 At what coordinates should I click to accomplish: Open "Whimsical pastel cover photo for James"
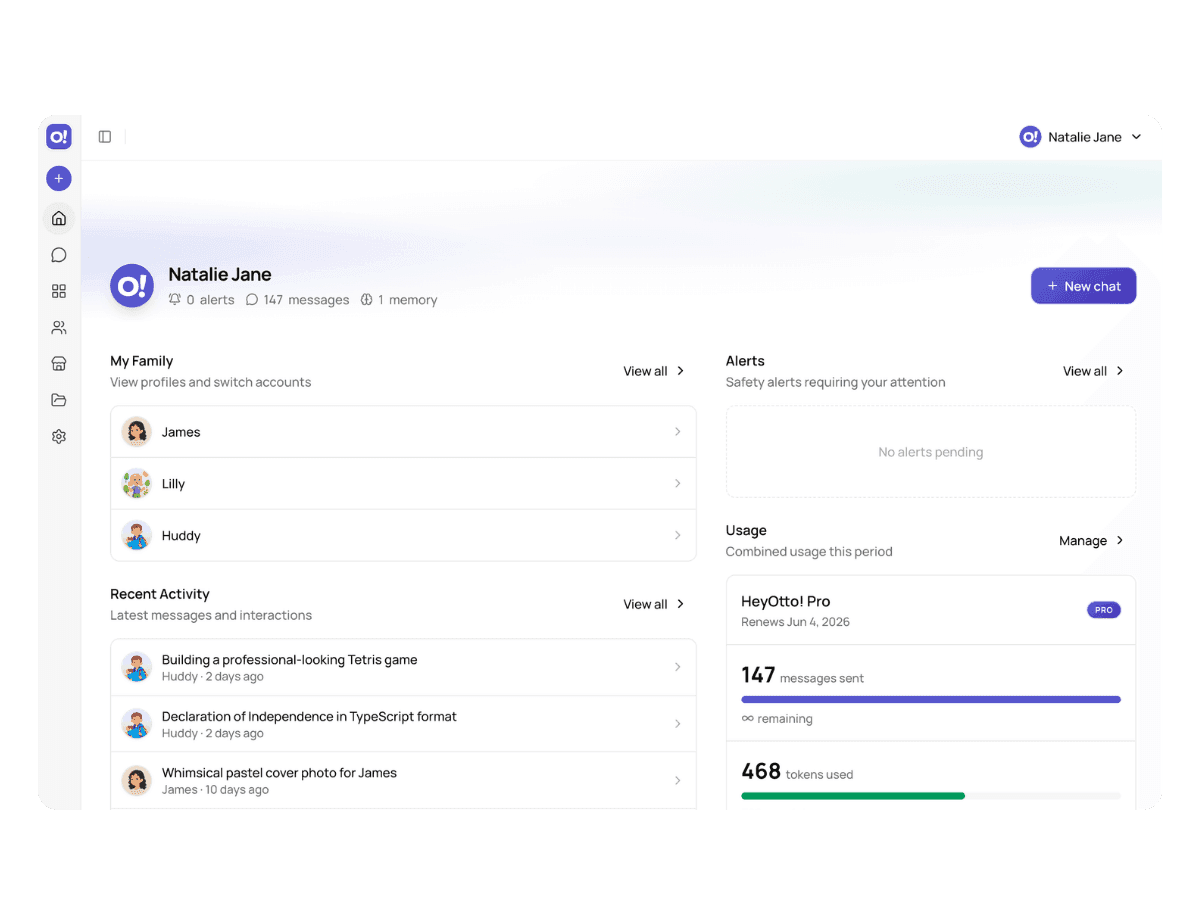[279, 773]
